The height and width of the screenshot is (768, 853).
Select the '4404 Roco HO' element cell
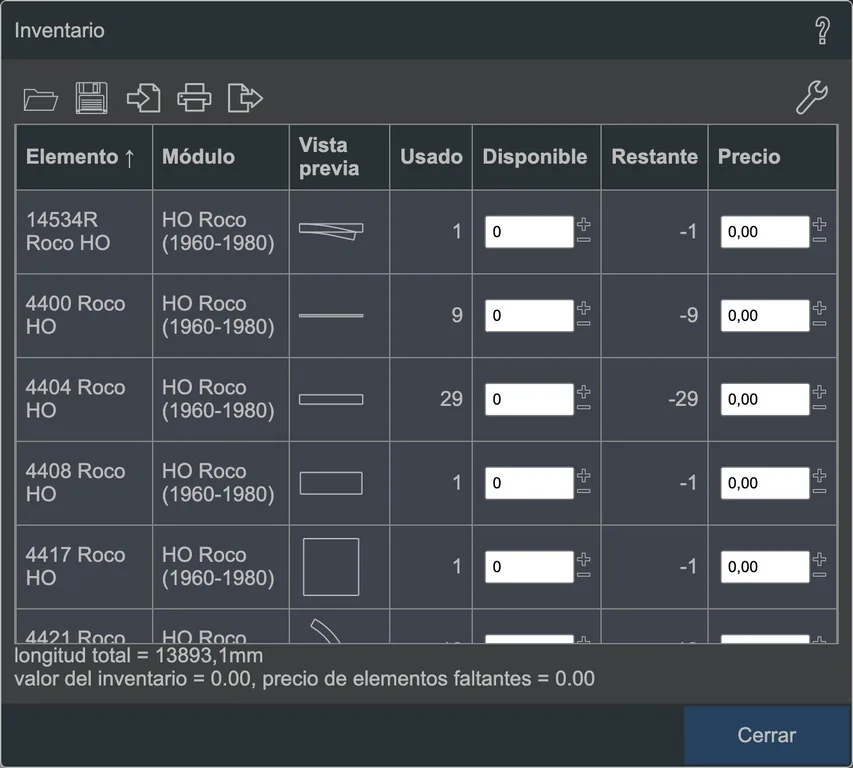[84, 399]
